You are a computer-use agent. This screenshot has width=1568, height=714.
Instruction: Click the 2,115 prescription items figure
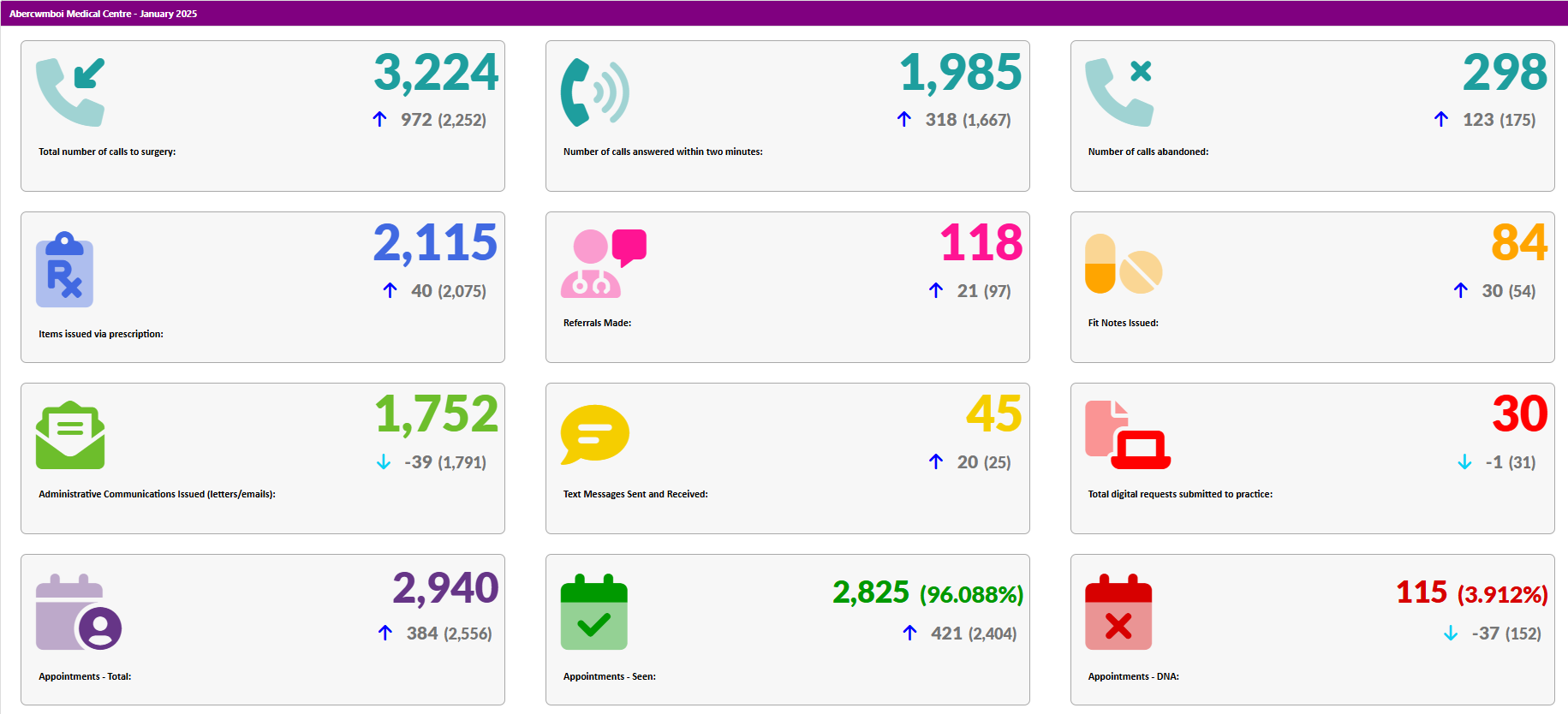435,243
